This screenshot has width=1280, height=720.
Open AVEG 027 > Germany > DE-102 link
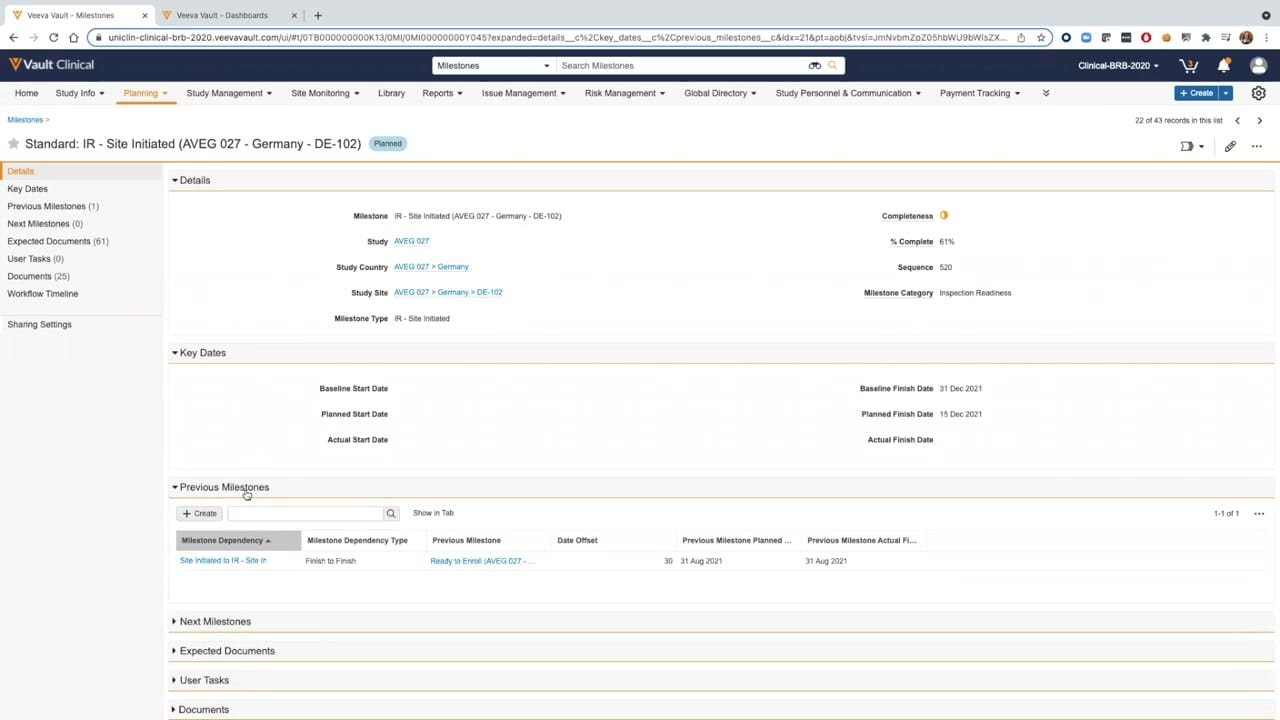point(448,292)
